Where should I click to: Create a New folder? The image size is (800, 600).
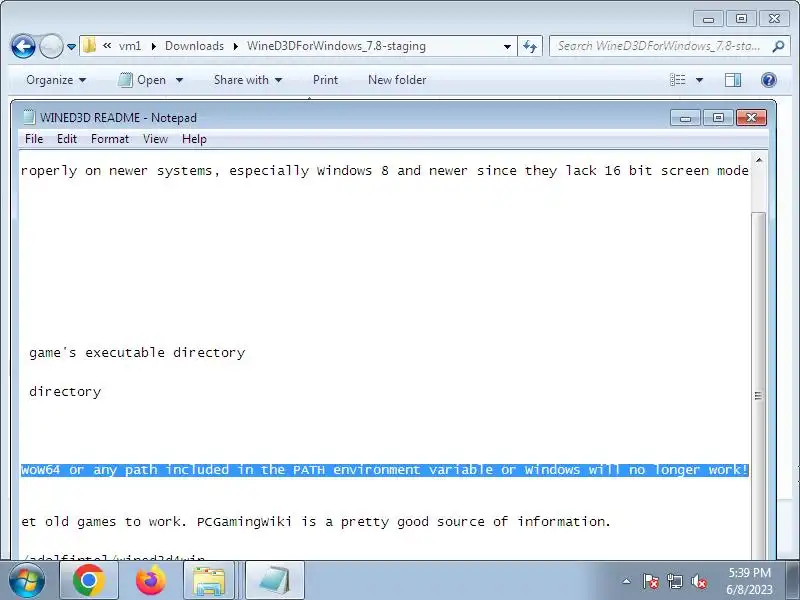pyautogui.click(x=397, y=80)
